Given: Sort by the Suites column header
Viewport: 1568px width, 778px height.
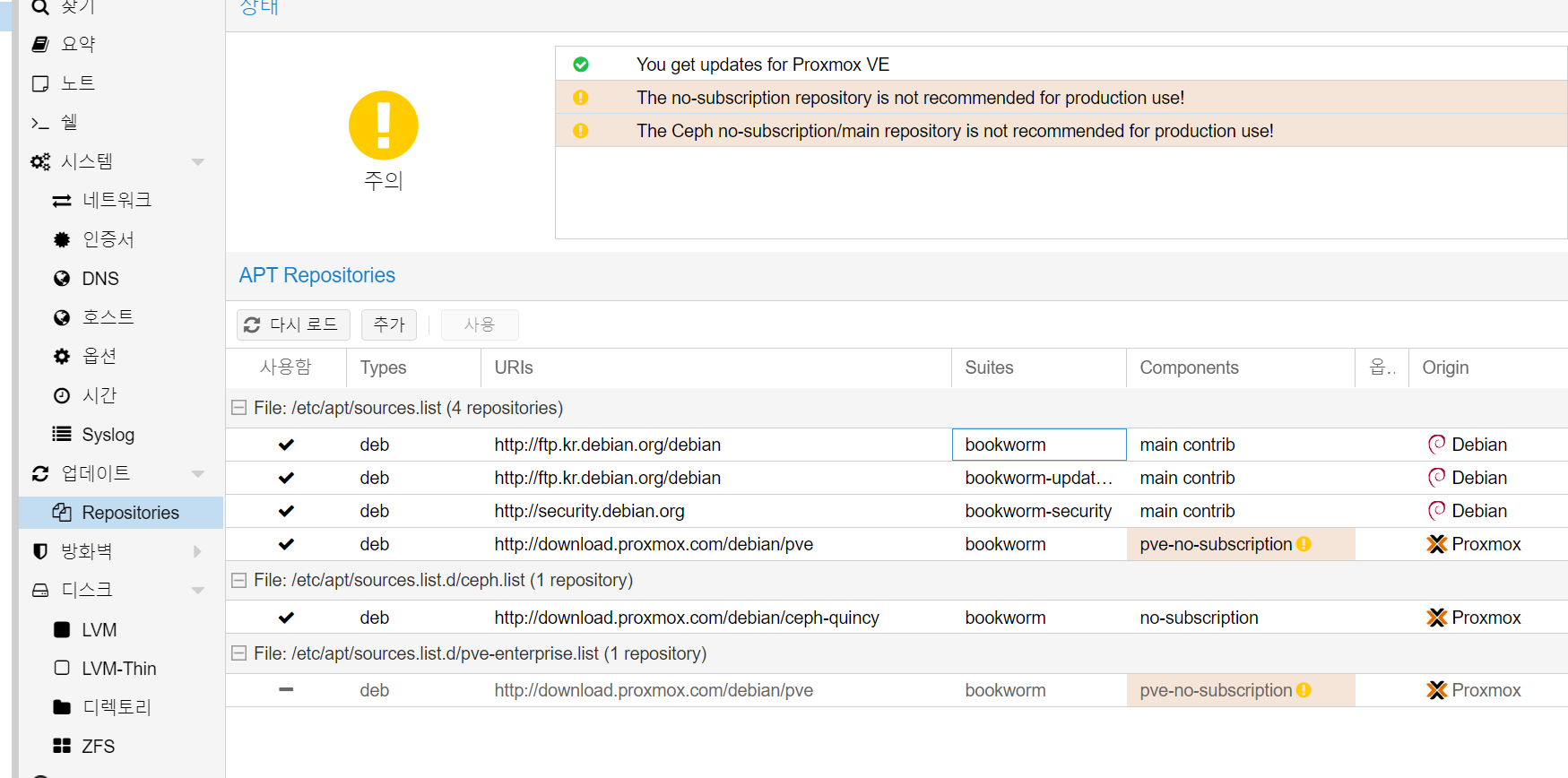Looking at the screenshot, I should 1038,367.
